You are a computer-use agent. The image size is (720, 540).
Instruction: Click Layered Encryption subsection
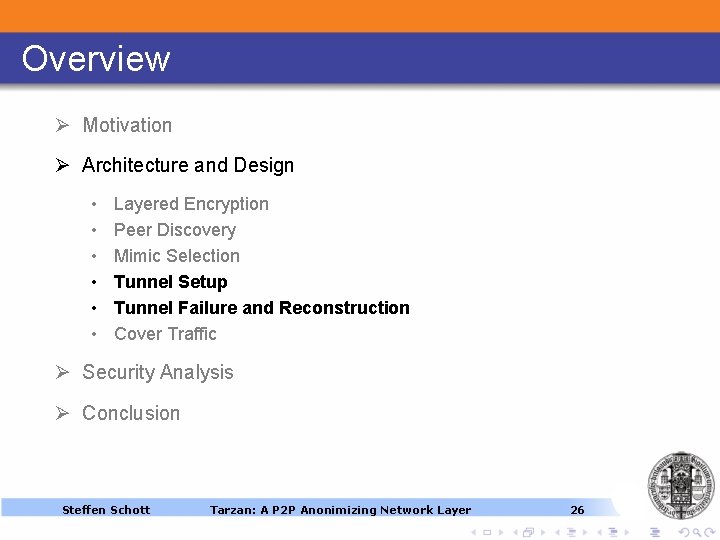click(x=191, y=204)
